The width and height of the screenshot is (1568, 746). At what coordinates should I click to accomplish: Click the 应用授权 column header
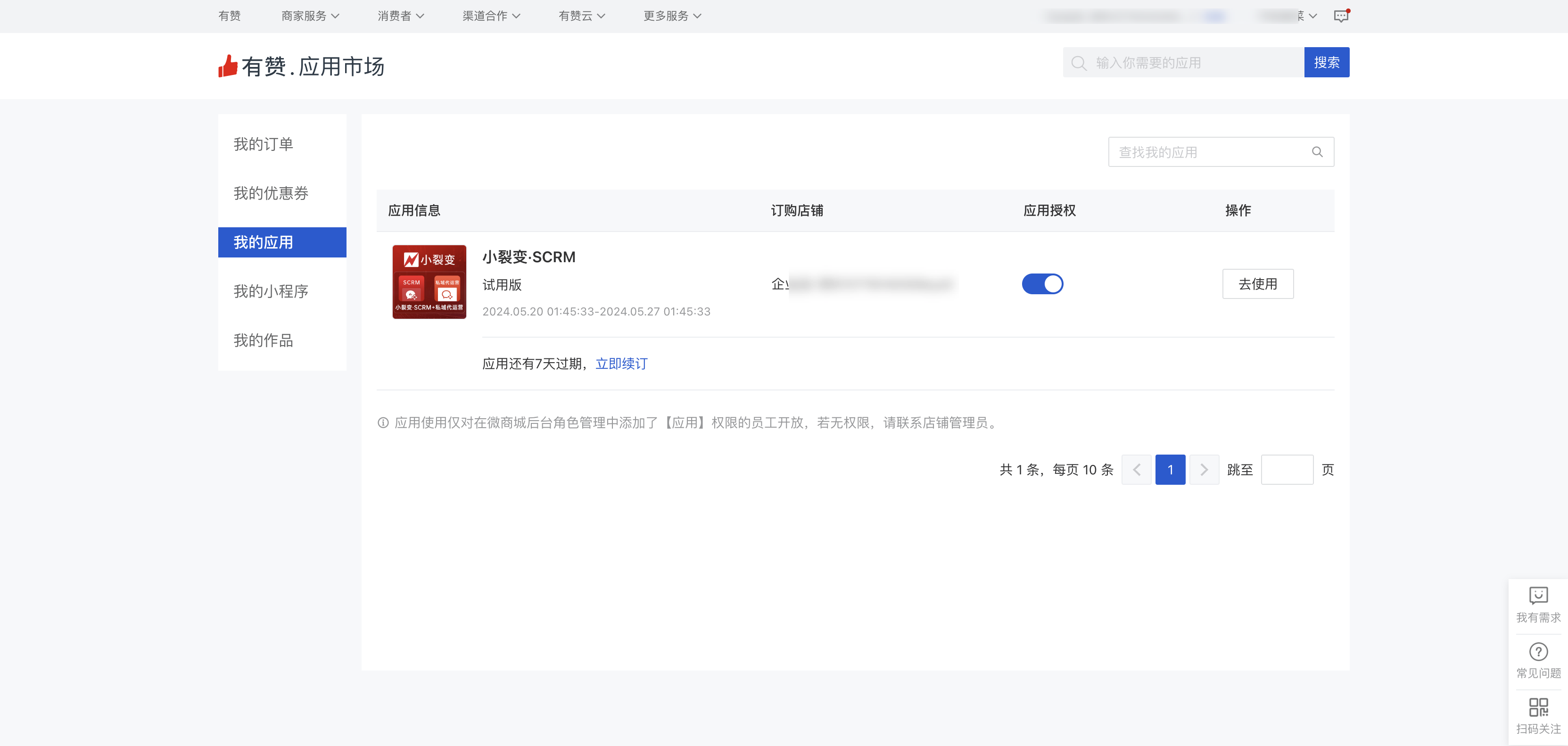coord(1049,211)
